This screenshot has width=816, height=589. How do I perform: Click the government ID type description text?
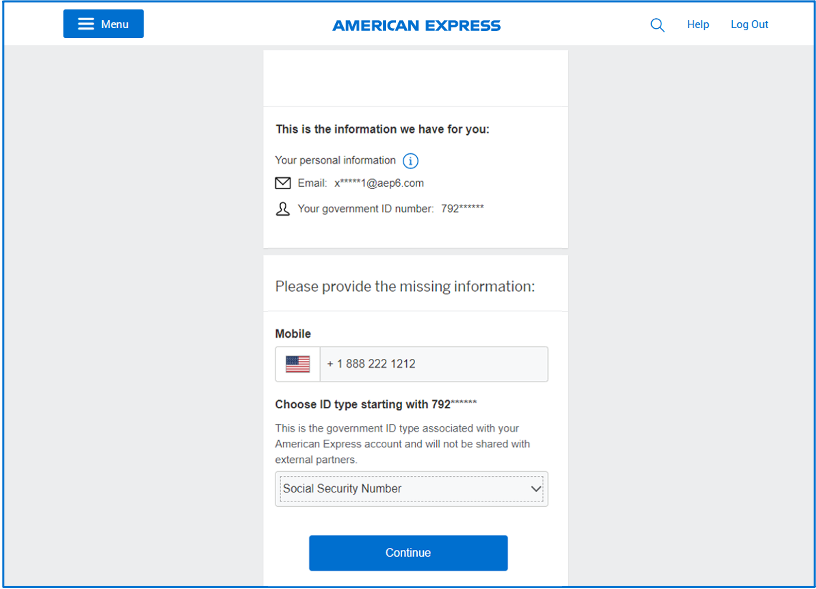tap(402, 444)
